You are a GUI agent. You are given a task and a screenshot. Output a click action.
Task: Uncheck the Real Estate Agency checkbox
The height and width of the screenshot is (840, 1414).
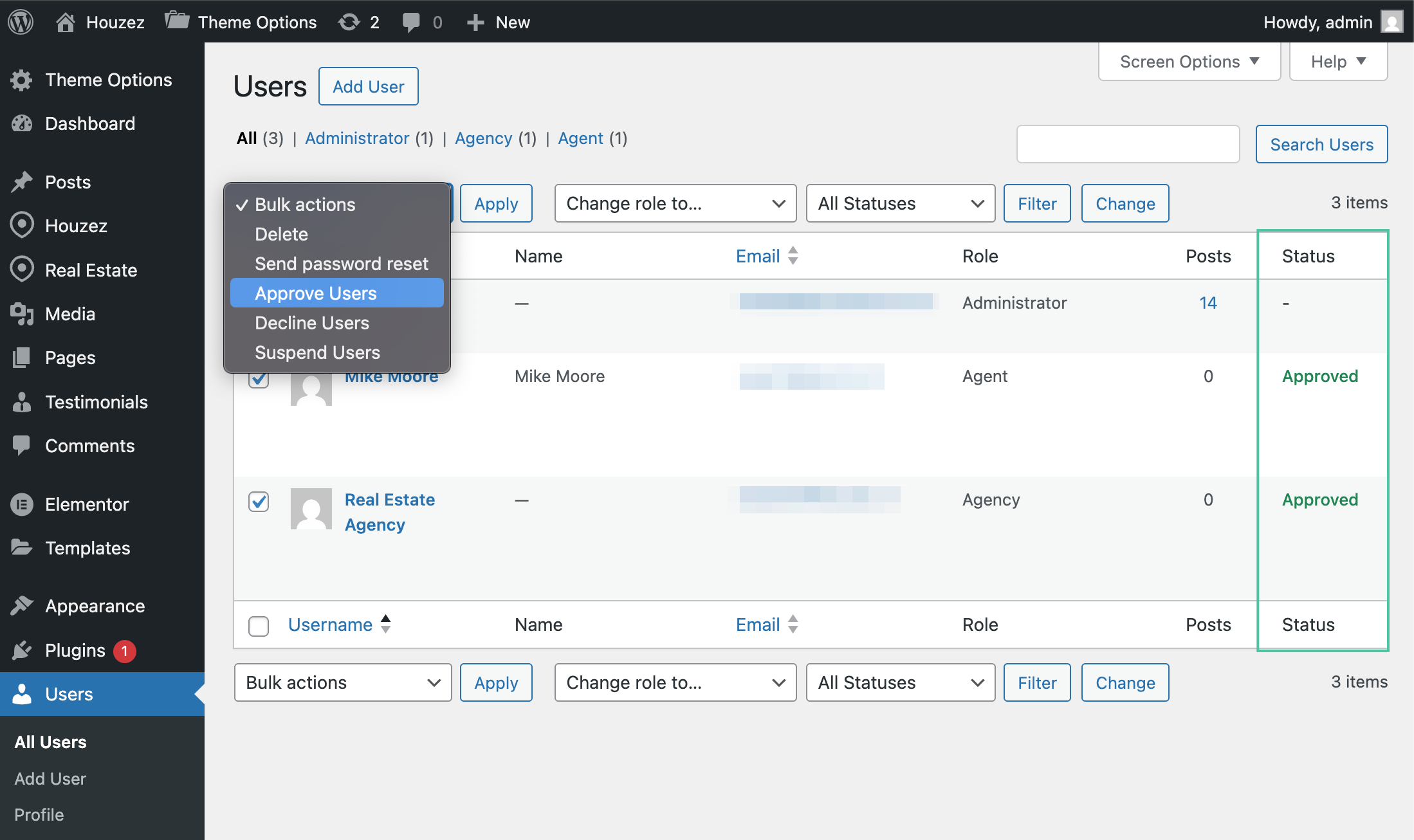259,502
